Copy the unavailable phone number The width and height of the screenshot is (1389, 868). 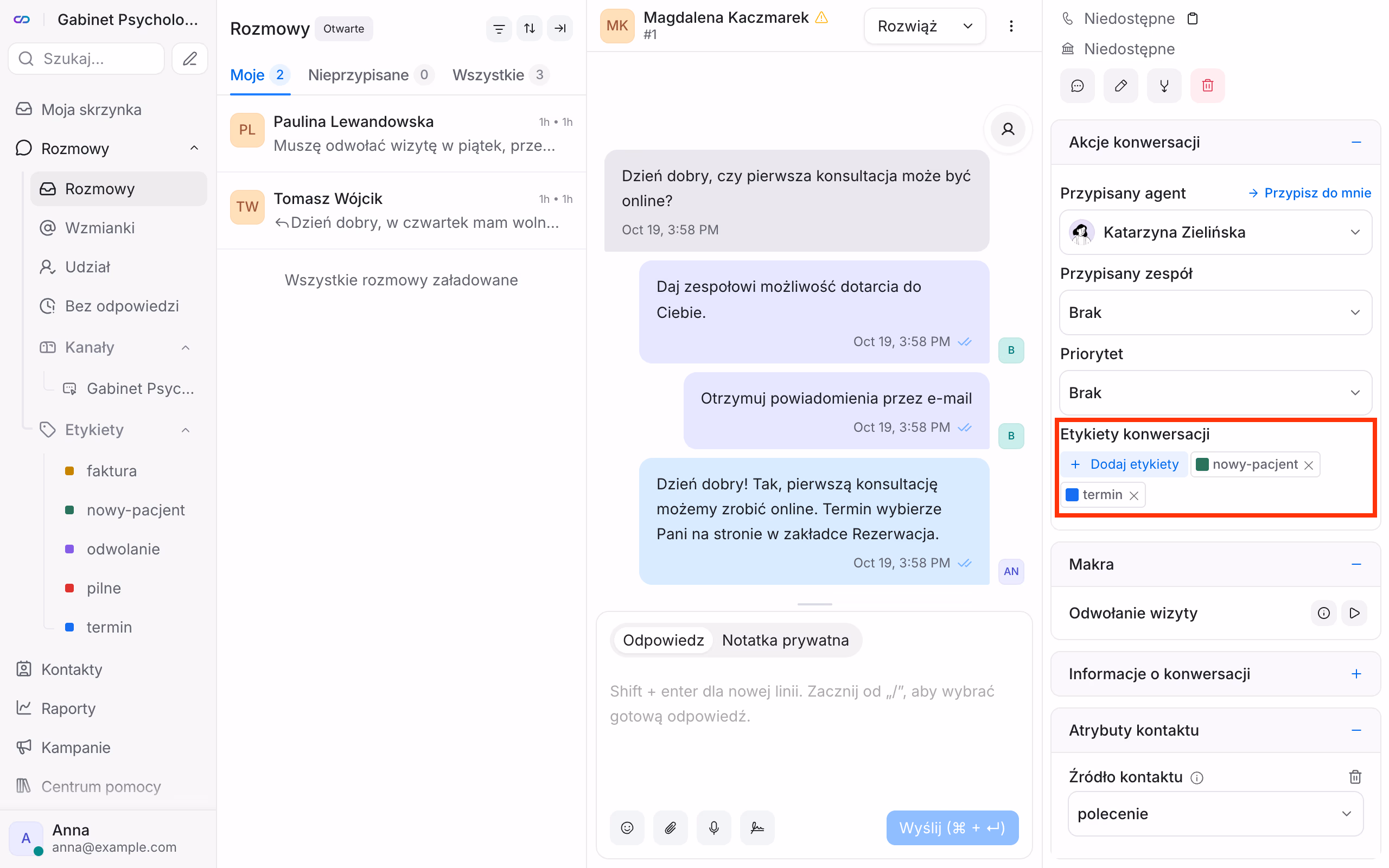click(1192, 18)
